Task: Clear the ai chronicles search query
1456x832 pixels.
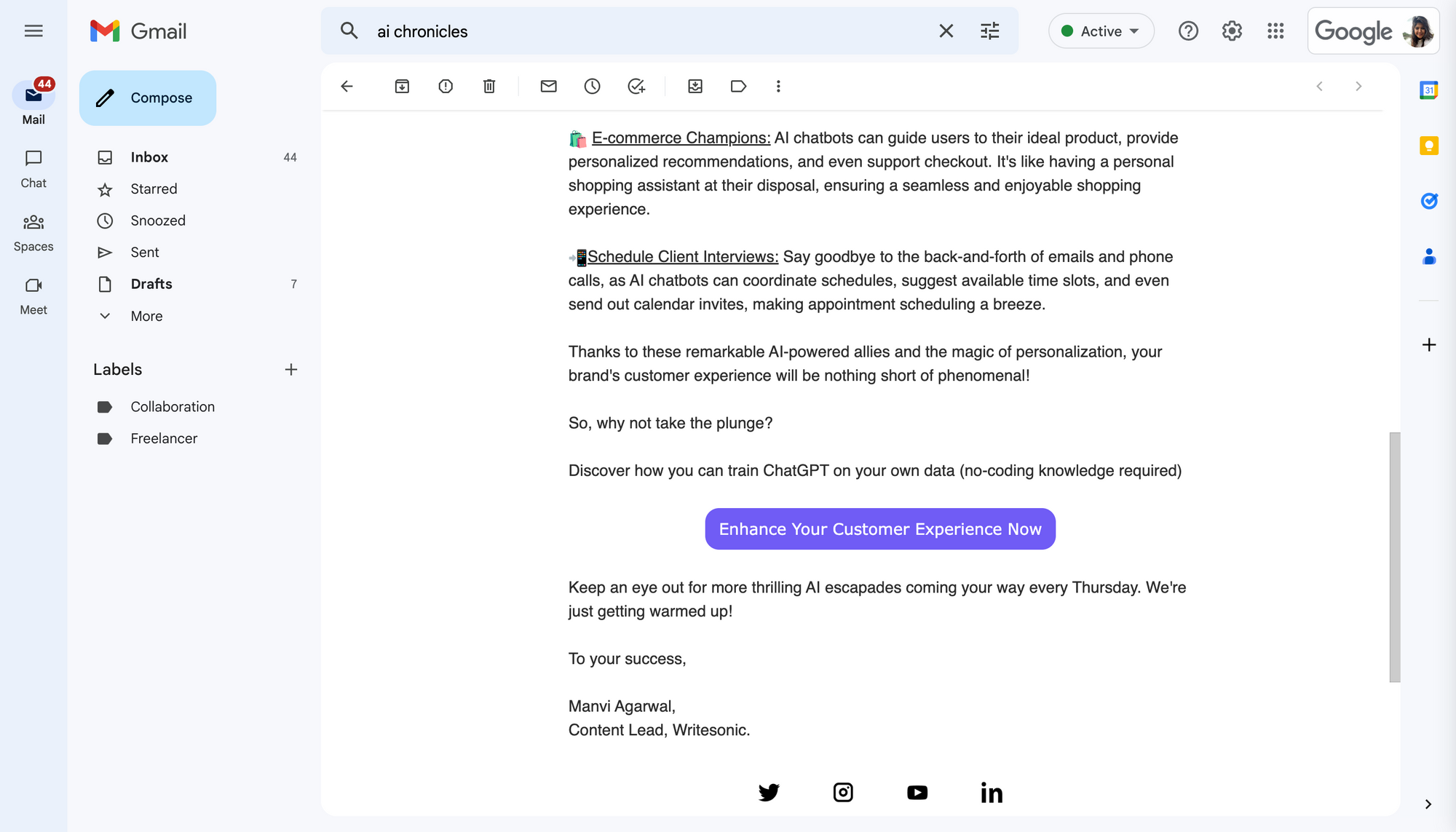Action: (x=946, y=31)
